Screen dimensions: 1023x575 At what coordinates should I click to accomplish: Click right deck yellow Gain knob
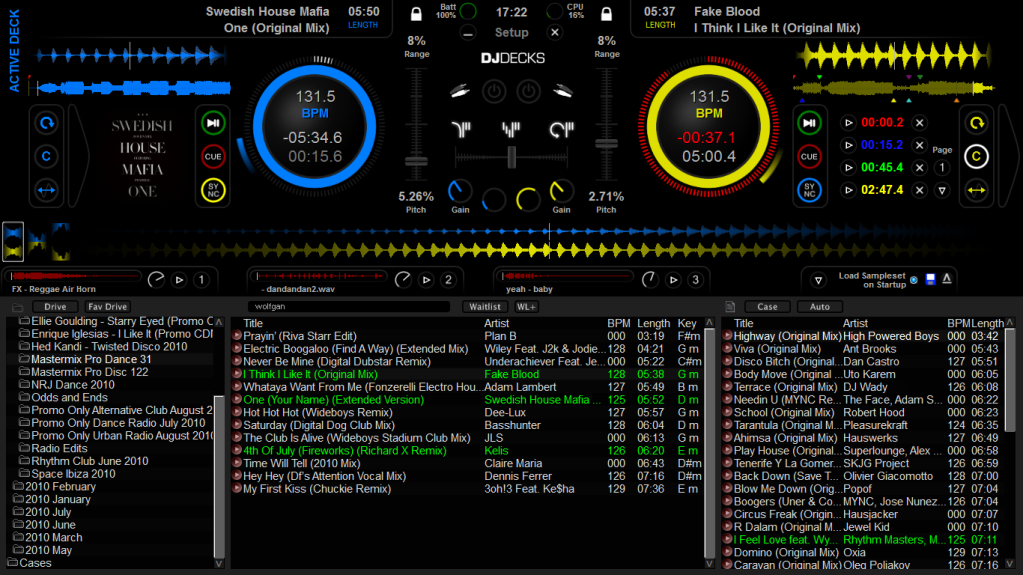[562, 191]
